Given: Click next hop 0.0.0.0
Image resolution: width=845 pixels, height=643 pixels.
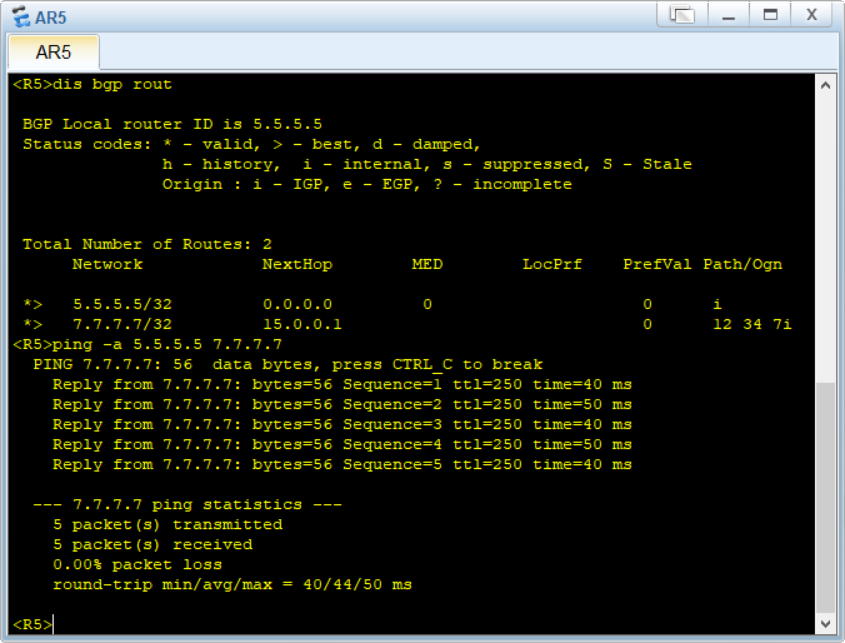Looking at the screenshot, I should coord(297,305).
